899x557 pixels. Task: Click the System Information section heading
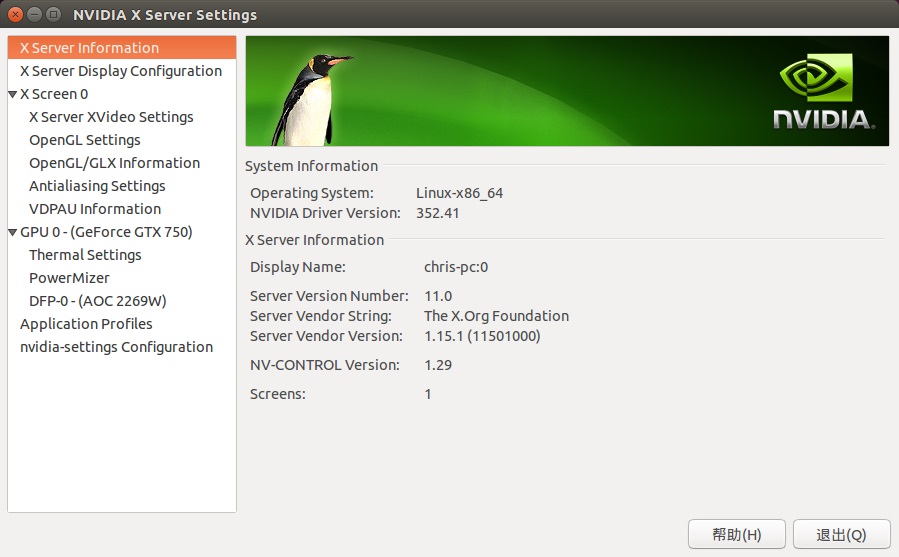point(311,166)
